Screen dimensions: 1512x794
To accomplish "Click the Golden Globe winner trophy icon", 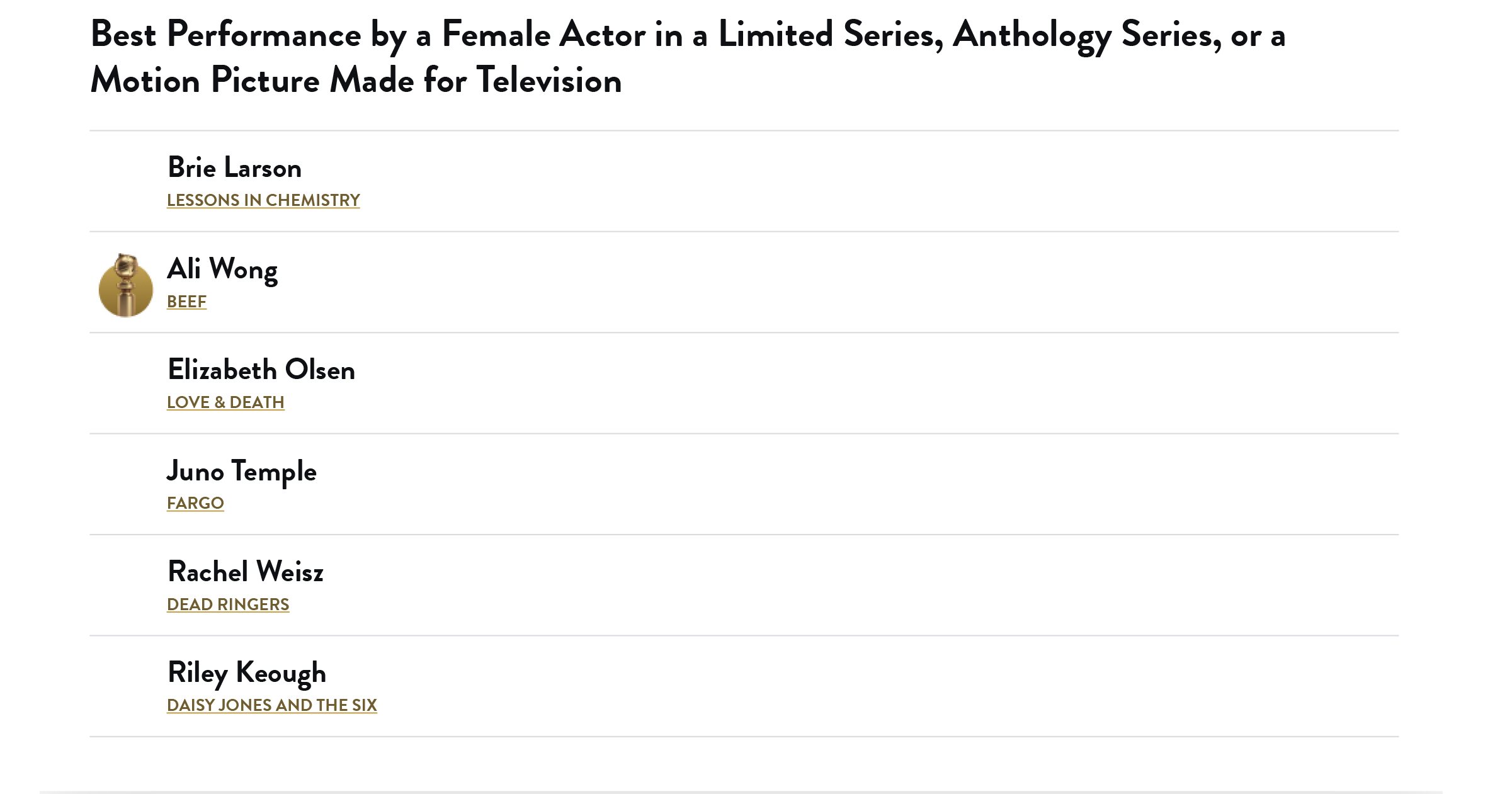I will 126,285.
